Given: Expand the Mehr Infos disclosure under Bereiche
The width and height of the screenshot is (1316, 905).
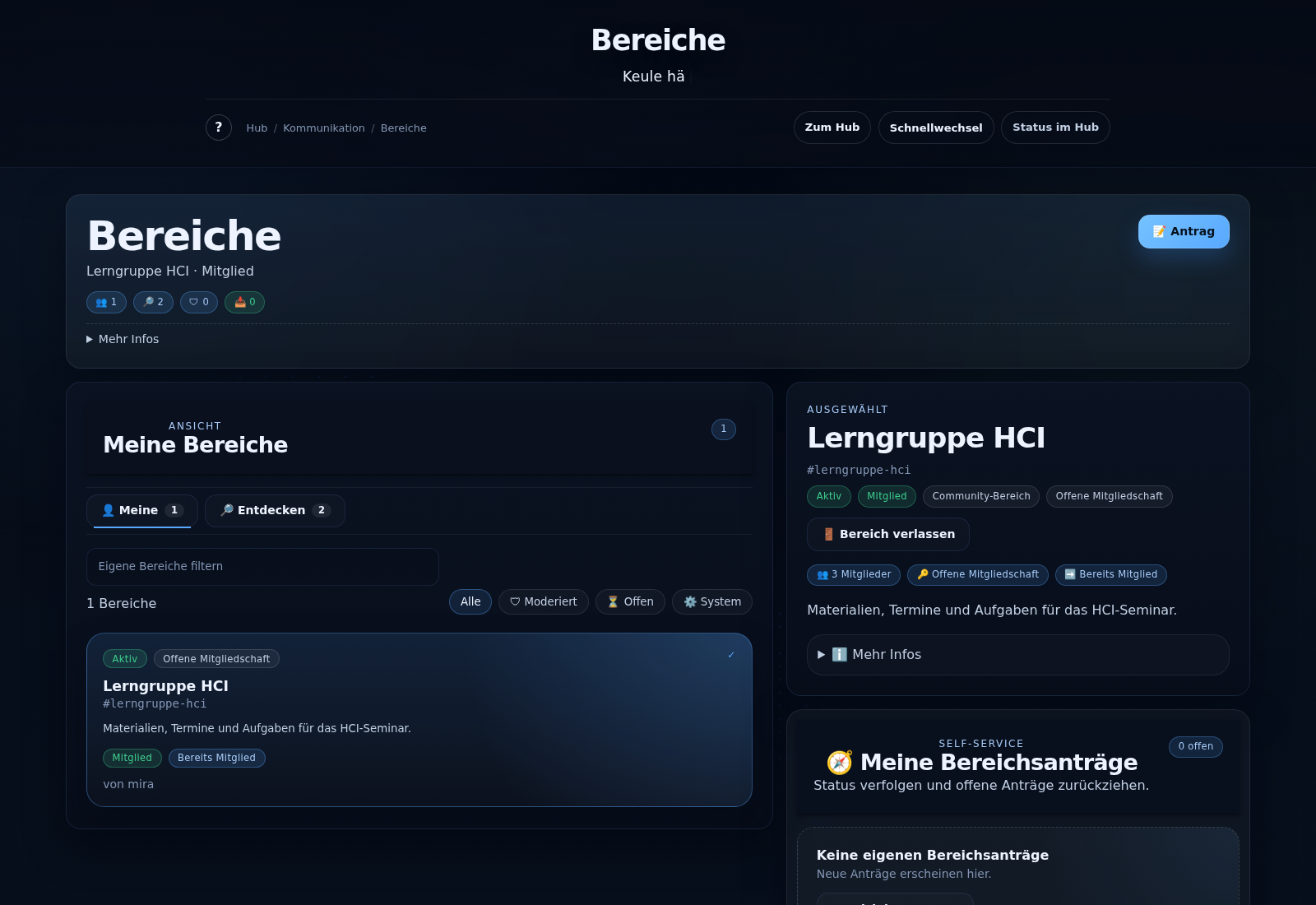Looking at the screenshot, I should click(x=123, y=338).
